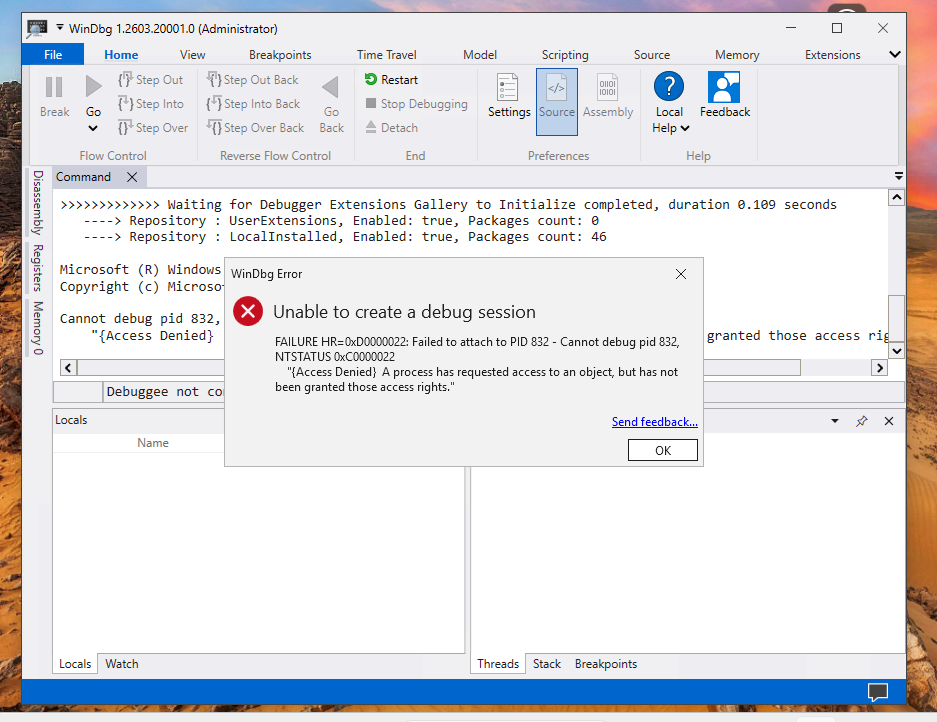The height and width of the screenshot is (722, 937).
Task: Switch to the Threads tab
Action: pos(498,663)
